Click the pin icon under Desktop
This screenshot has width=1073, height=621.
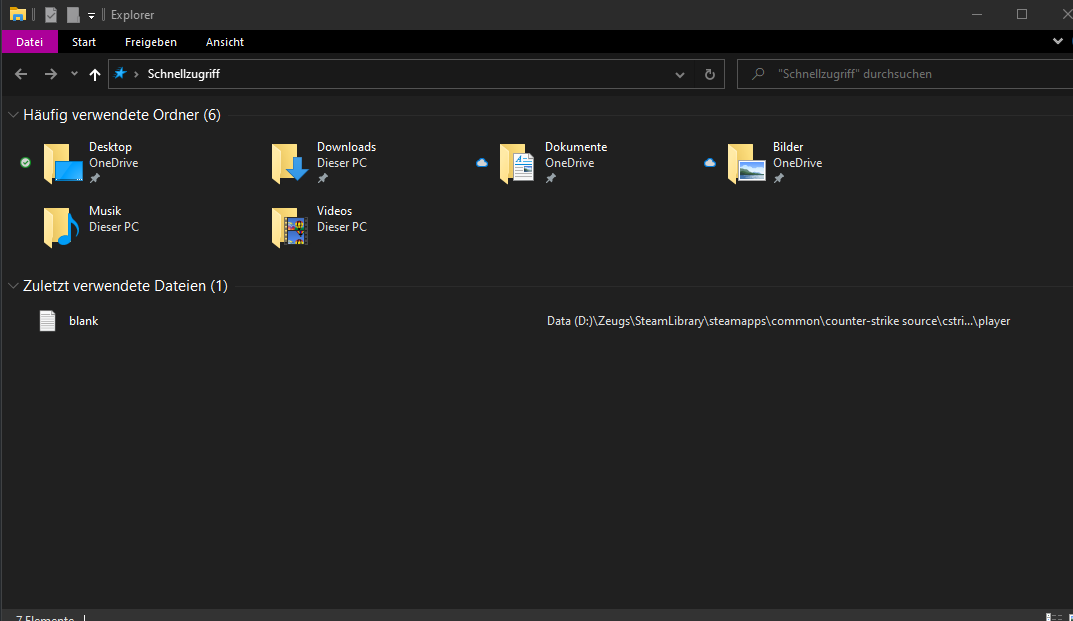pos(95,178)
